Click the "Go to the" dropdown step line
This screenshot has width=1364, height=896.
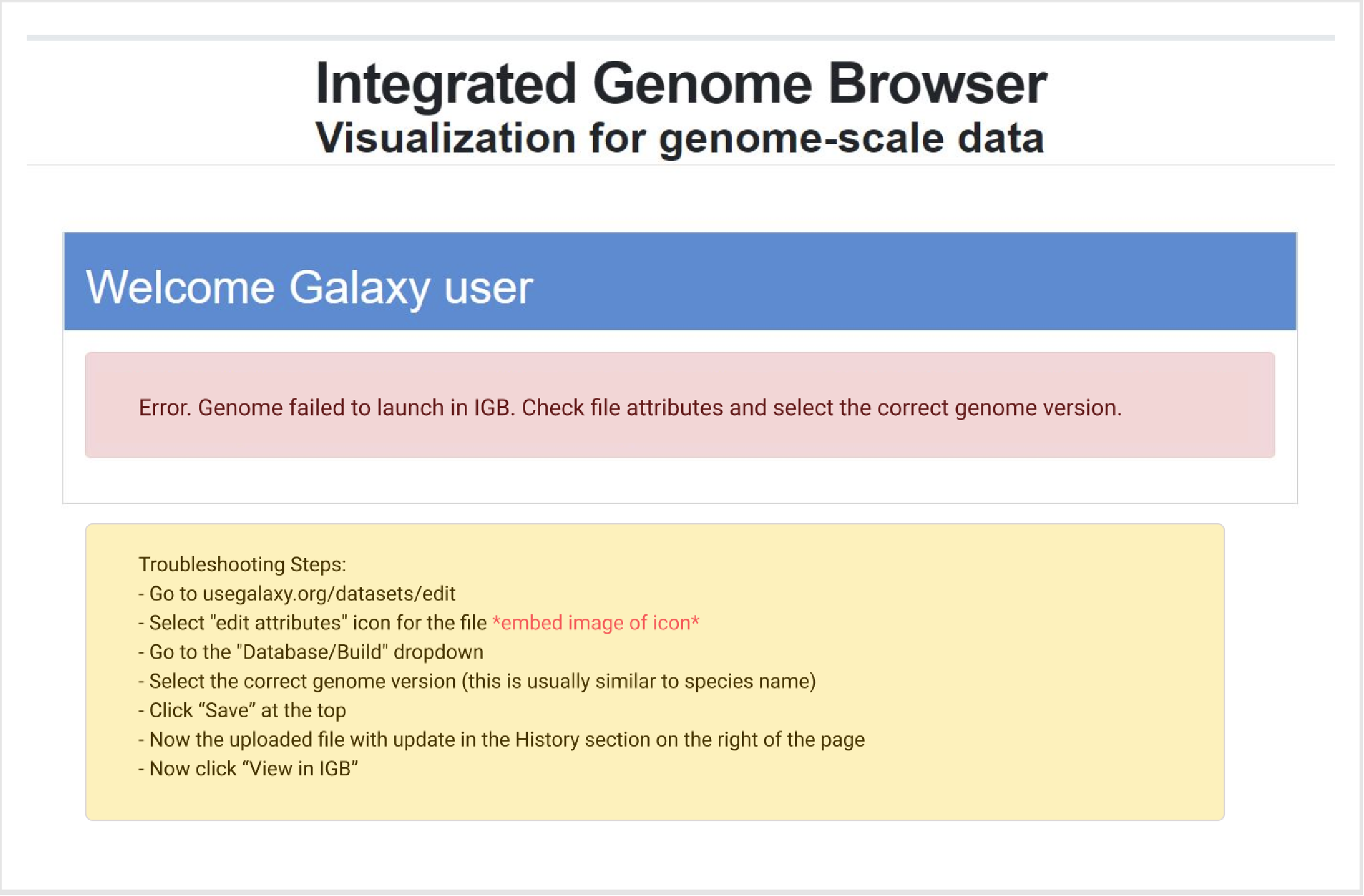coord(310,652)
